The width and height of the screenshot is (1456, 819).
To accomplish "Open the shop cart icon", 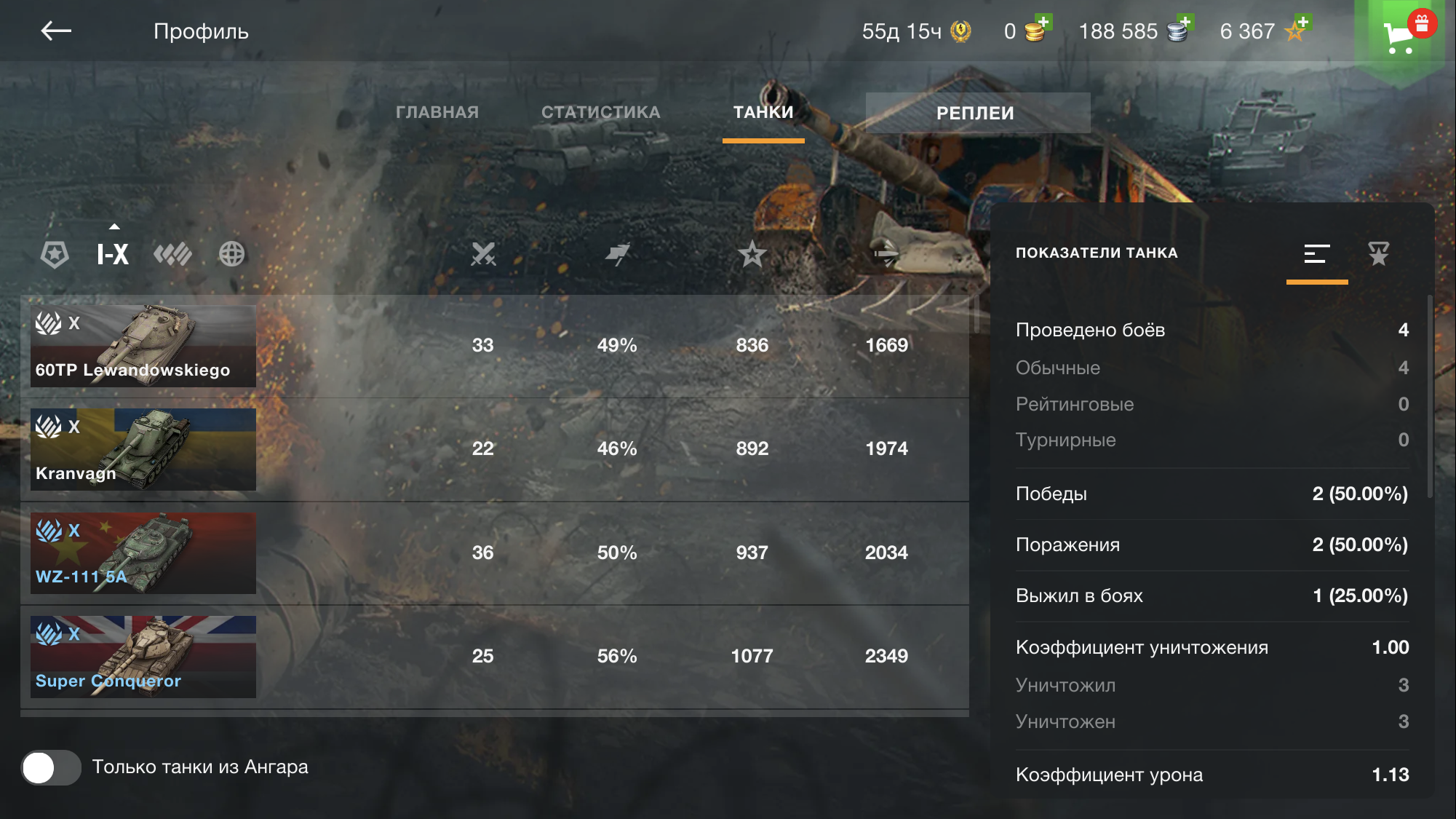I will pyautogui.click(x=1398, y=36).
